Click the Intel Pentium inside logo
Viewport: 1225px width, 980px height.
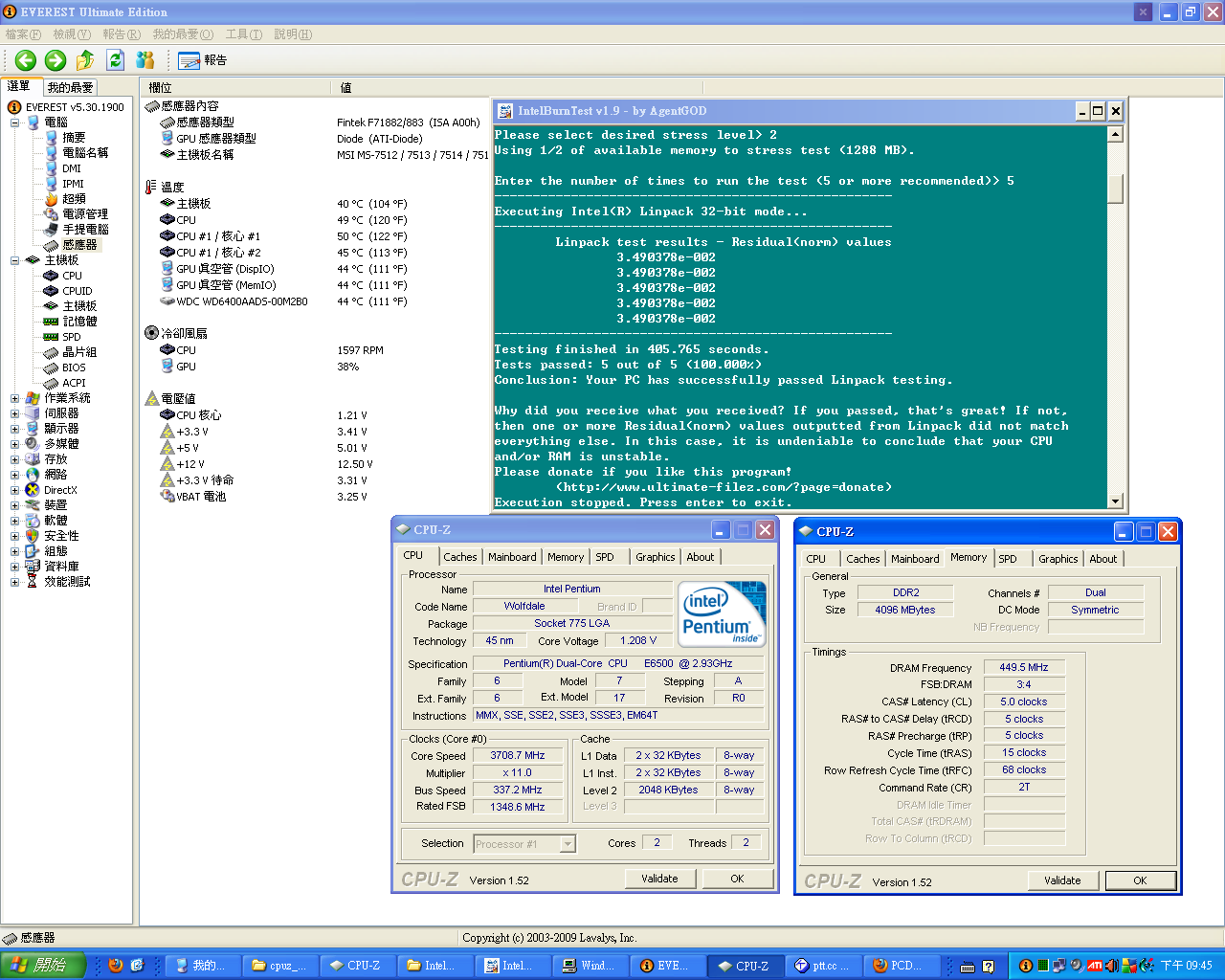coord(723,613)
